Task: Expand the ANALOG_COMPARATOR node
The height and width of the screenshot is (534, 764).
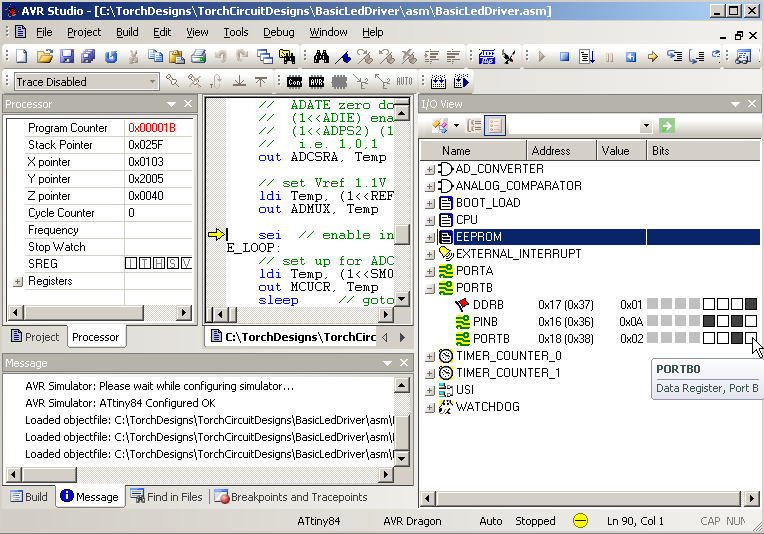Action: point(429,187)
